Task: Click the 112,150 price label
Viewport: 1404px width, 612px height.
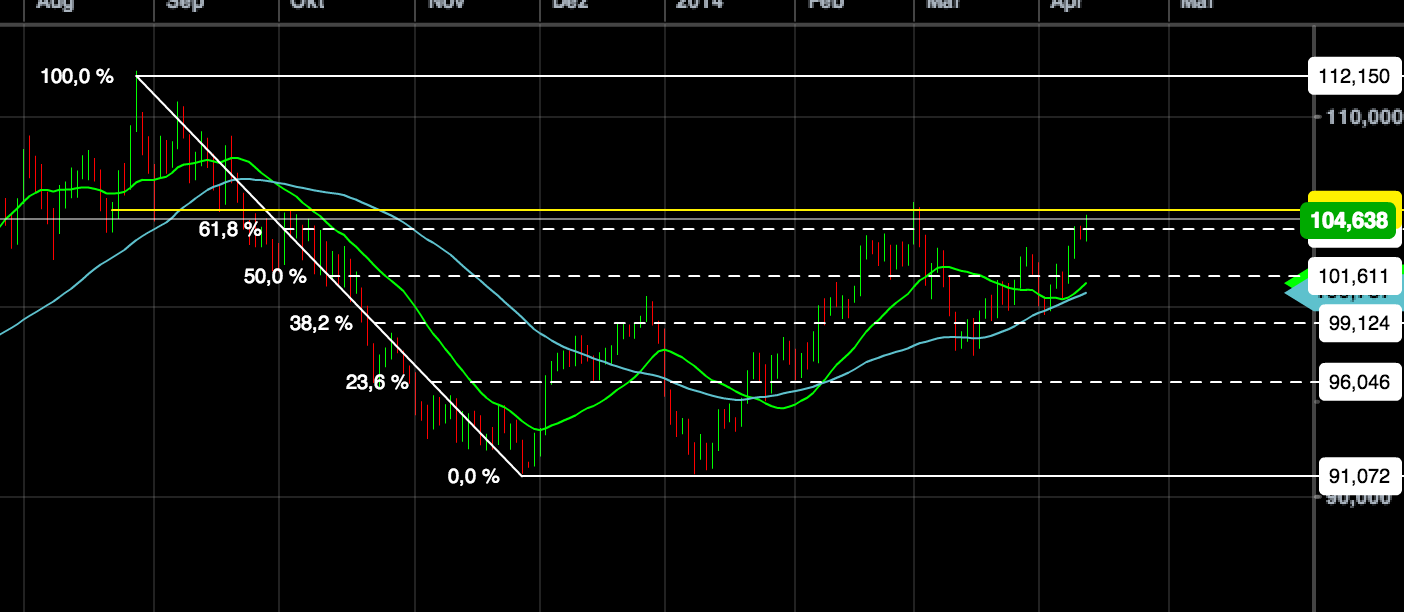Action: click(x=1355, y=76)
